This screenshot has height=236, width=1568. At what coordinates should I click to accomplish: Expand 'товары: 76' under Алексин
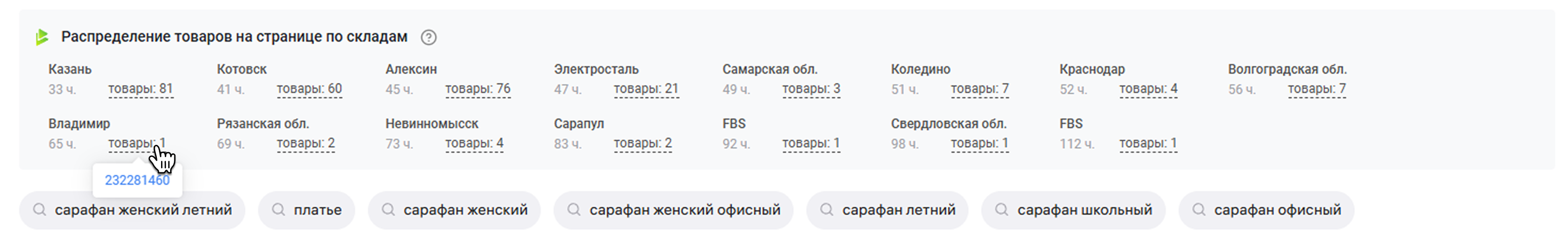pyautogui.click(x=478, y=89)
